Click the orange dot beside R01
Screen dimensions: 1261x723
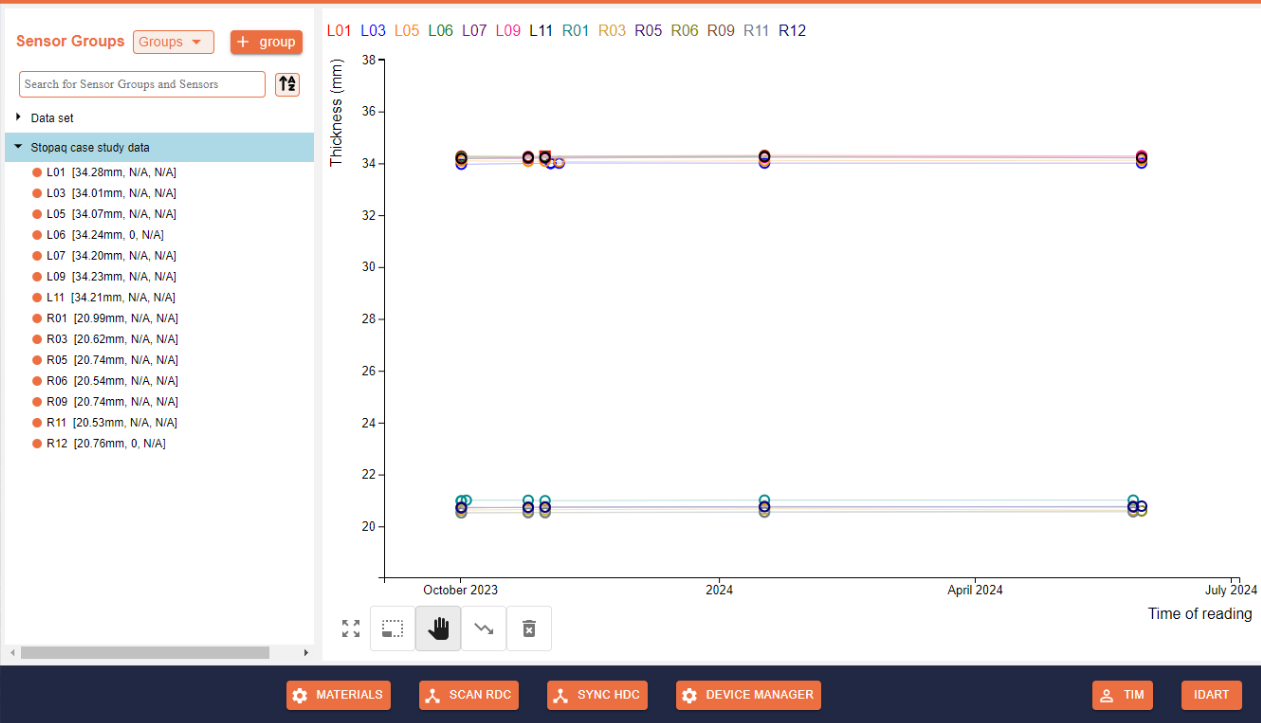click(x=37, y=318)
